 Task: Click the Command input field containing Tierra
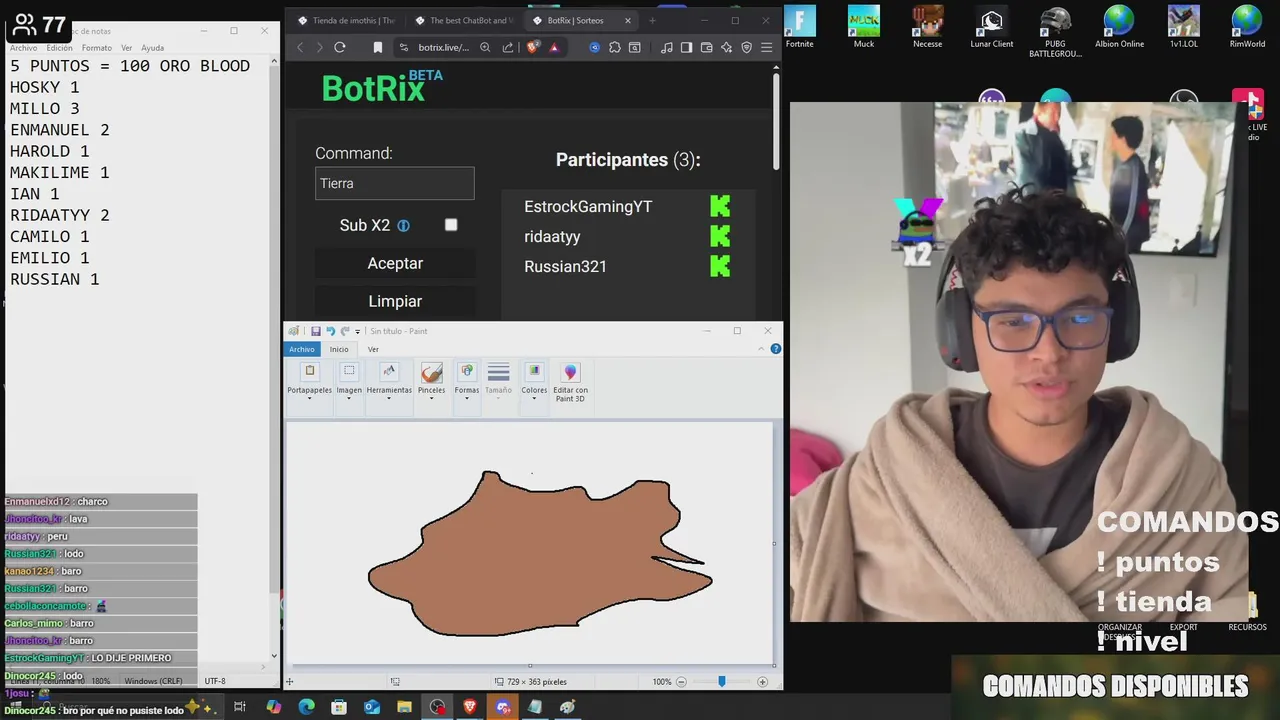point(395,183)
